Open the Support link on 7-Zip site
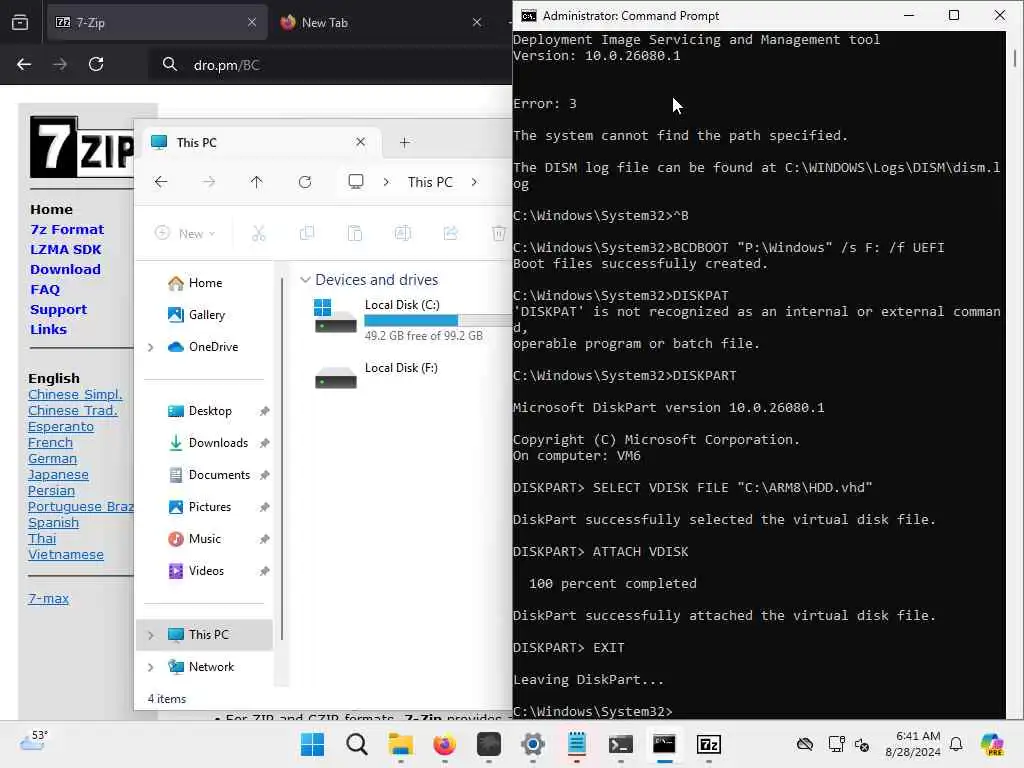This screenshot has height=768, width=1024. pos(58,310)
